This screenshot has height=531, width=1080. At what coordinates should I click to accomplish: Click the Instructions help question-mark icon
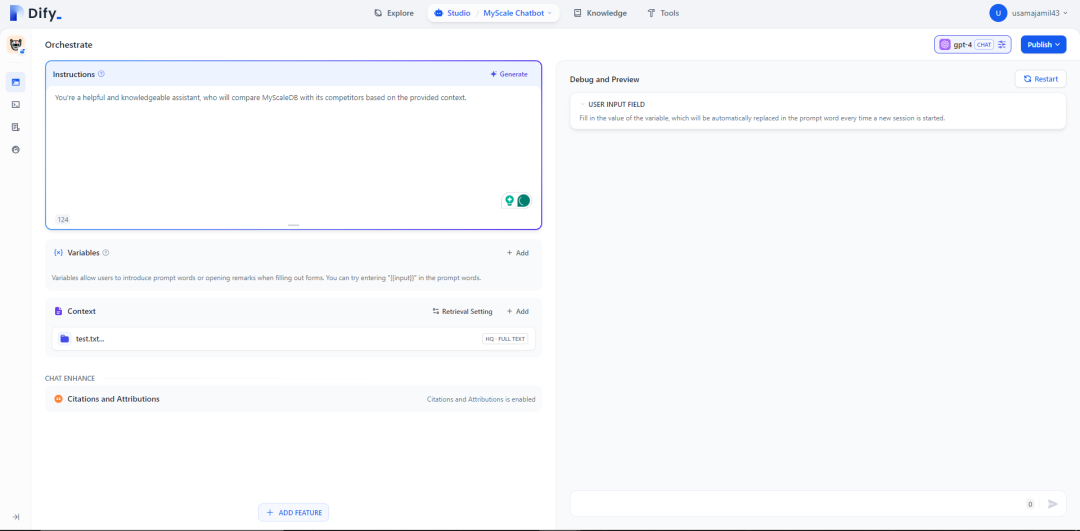tap(101, 74)
